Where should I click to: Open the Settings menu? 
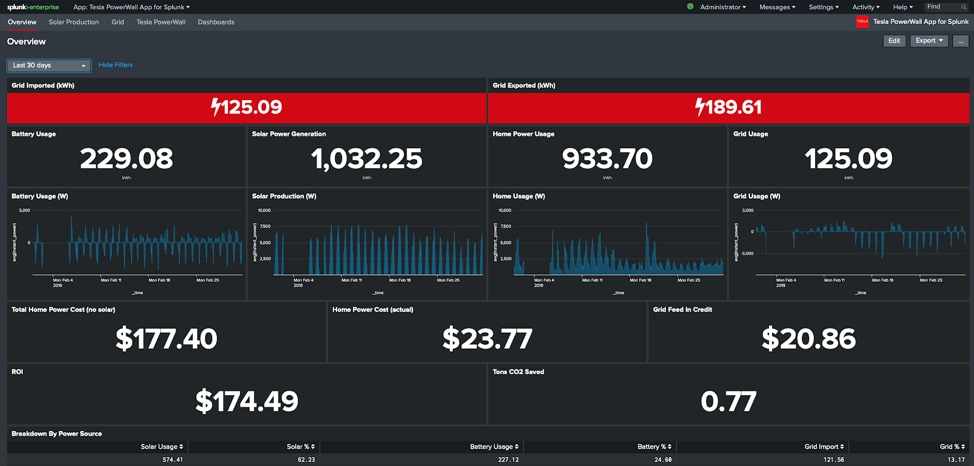[x=824, y=7]
